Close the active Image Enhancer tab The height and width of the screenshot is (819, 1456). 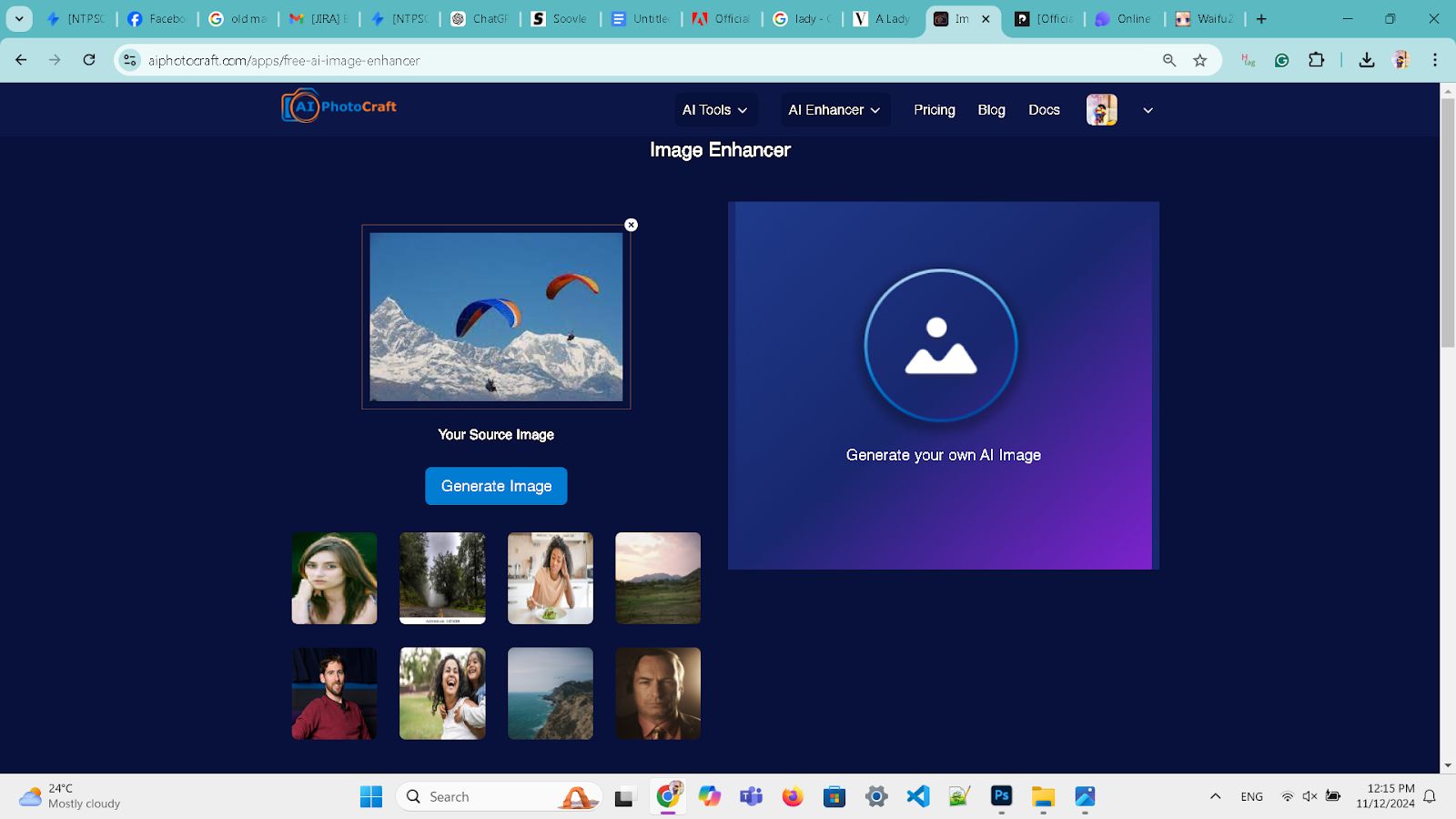tap(986, 18)
